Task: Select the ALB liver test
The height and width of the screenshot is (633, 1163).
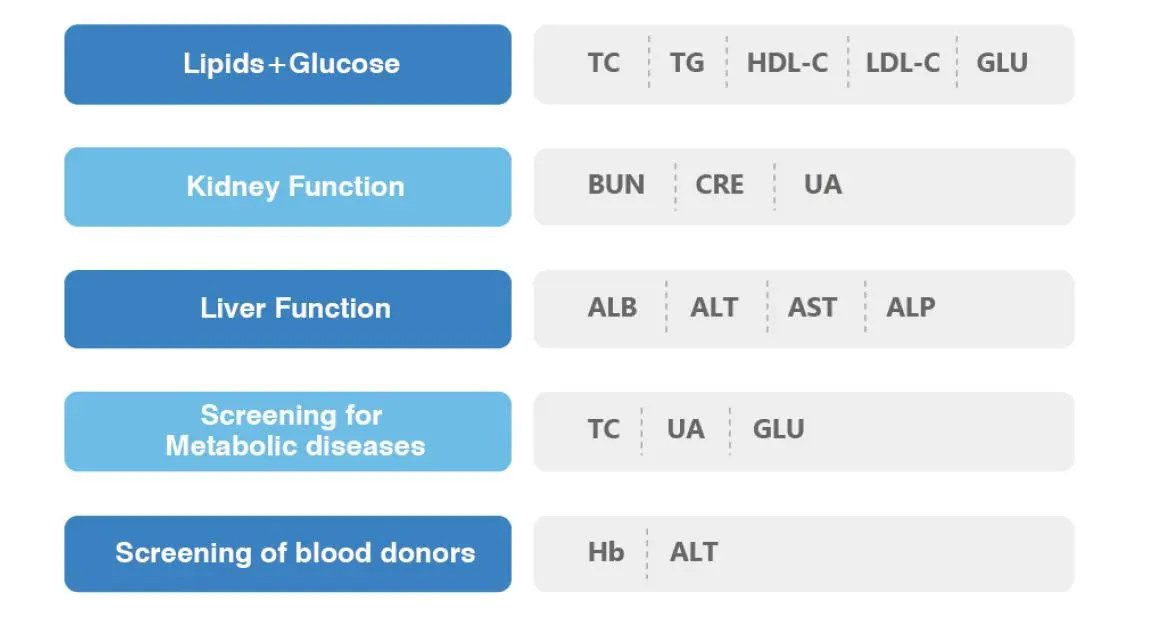Action: click(x=612, y=308)
